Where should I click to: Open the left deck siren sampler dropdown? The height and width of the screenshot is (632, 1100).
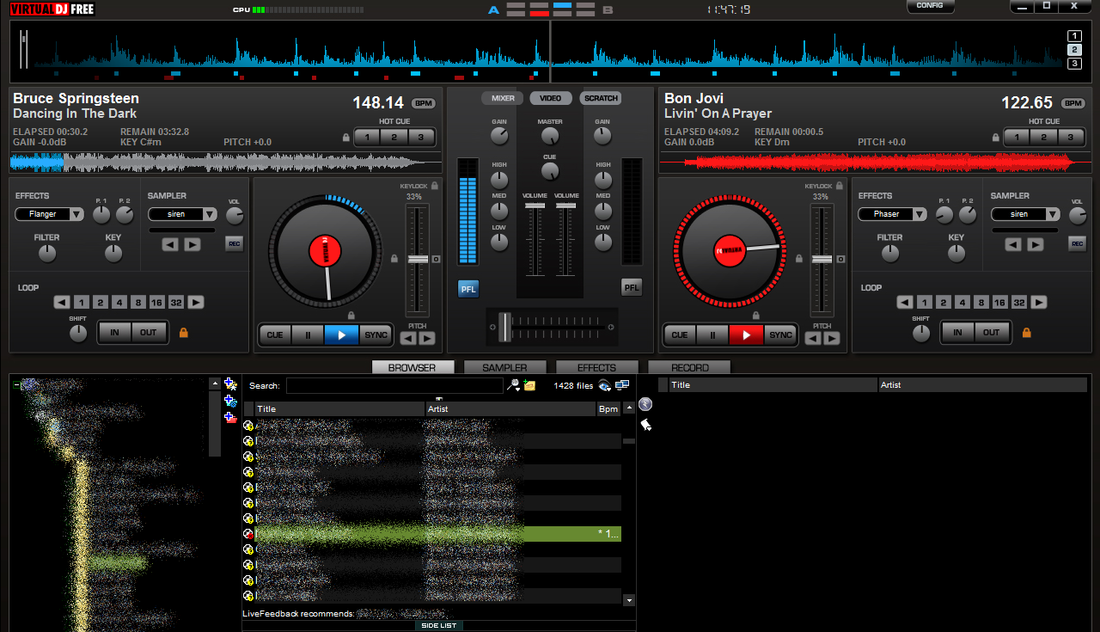pyautogui.click(x=210, y=214)
